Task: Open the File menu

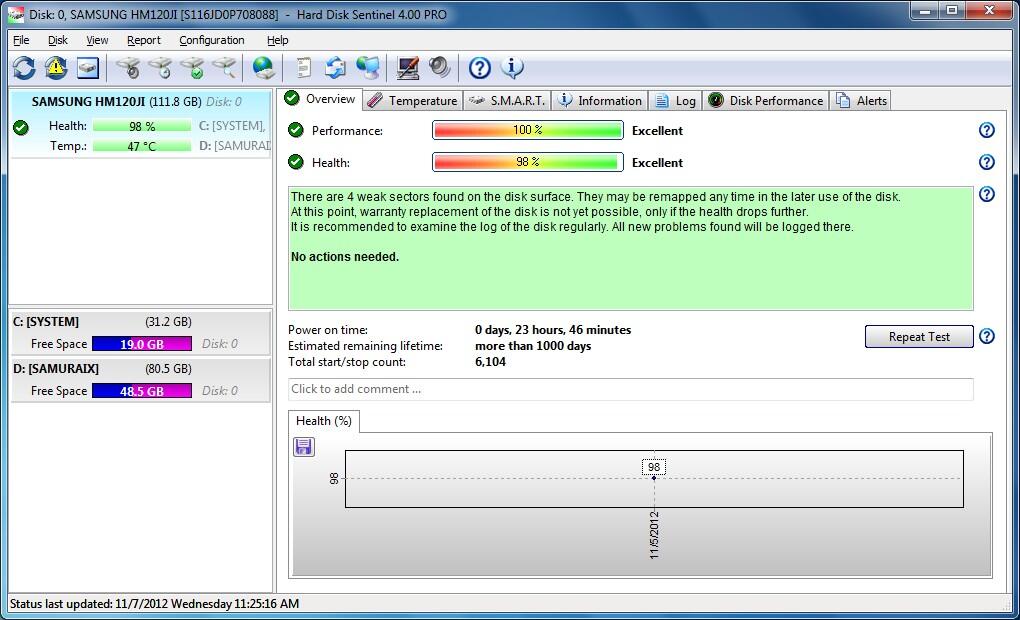Action: (x=21, y=40)
